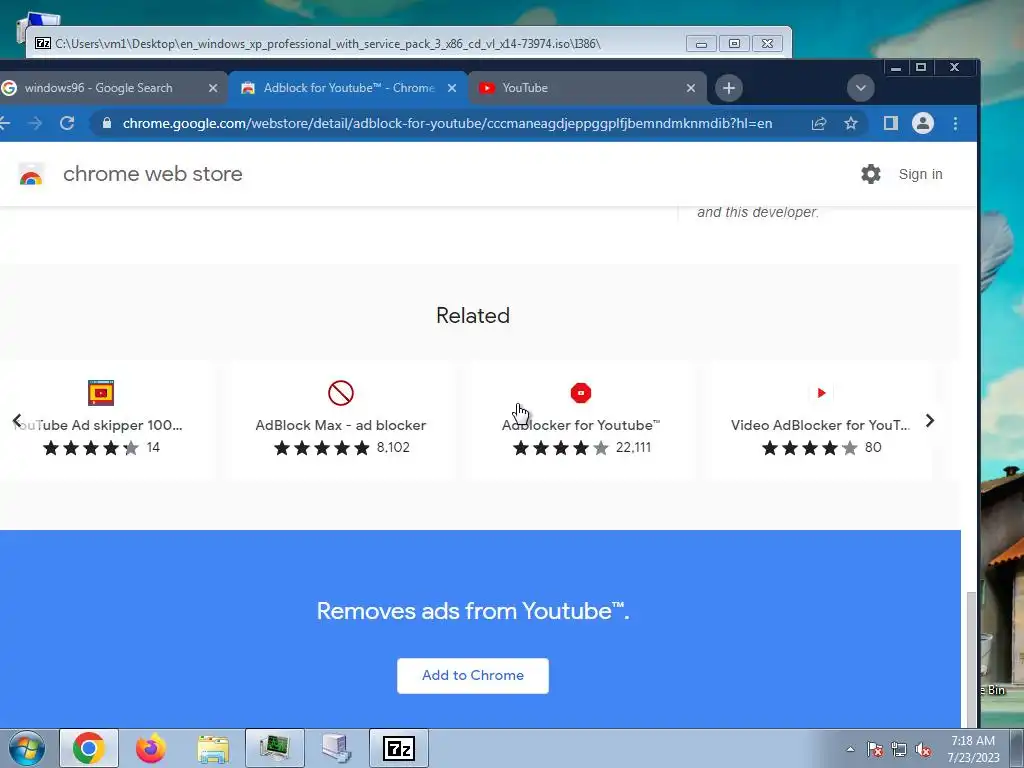Open web store settings gear

click(871, 174)
